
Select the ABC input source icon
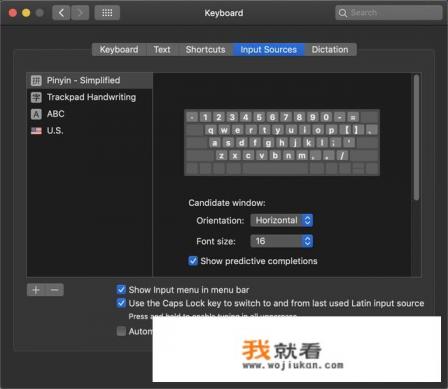click(x=36, y=114)
